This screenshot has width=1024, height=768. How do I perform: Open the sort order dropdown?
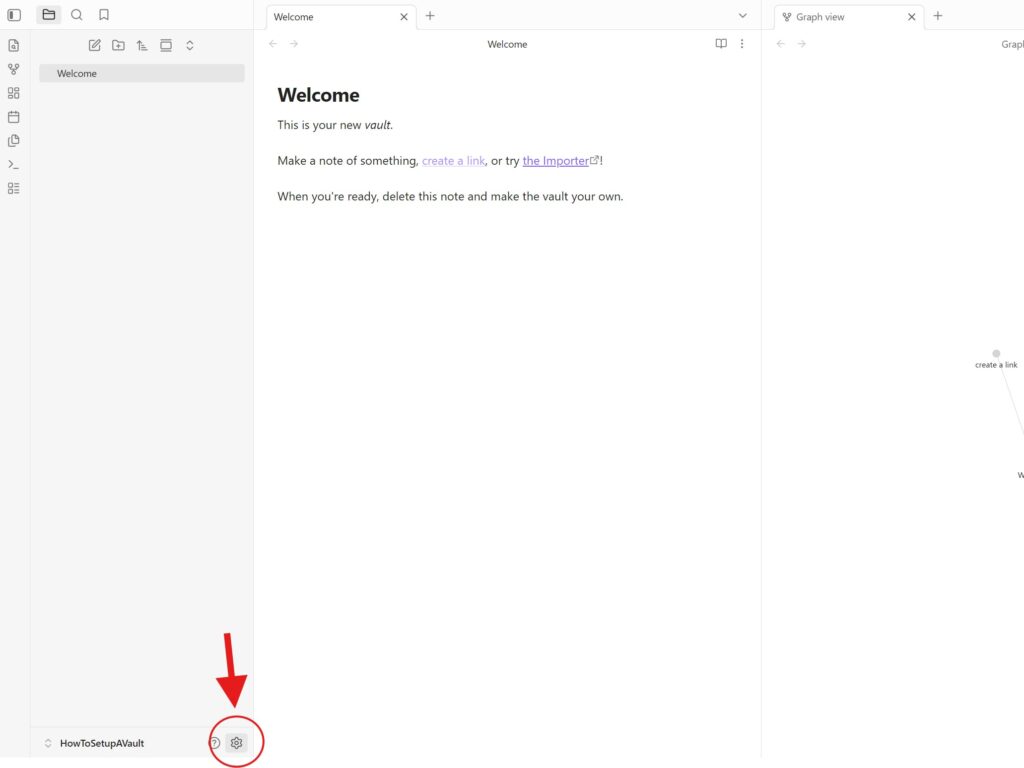pos(142,45)
